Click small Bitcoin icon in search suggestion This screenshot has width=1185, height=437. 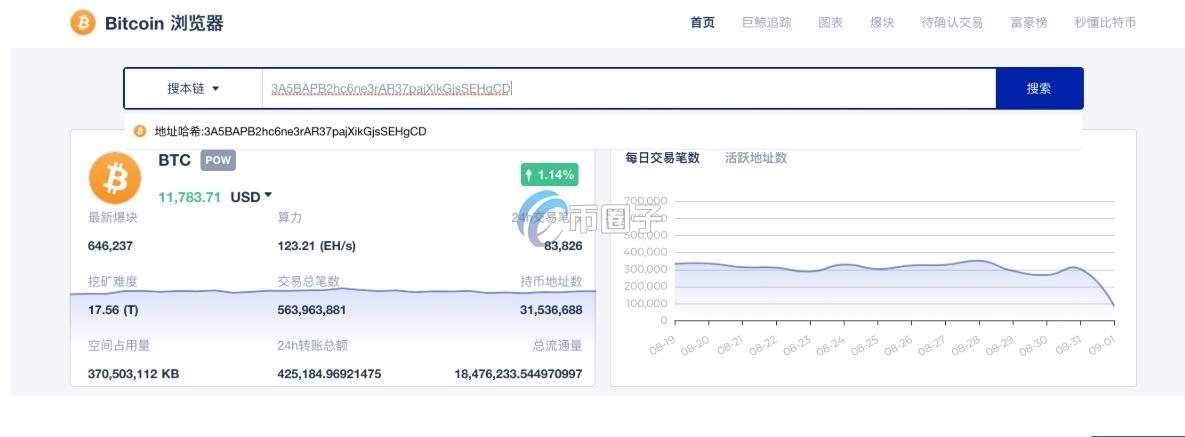[x=140, y=132]
